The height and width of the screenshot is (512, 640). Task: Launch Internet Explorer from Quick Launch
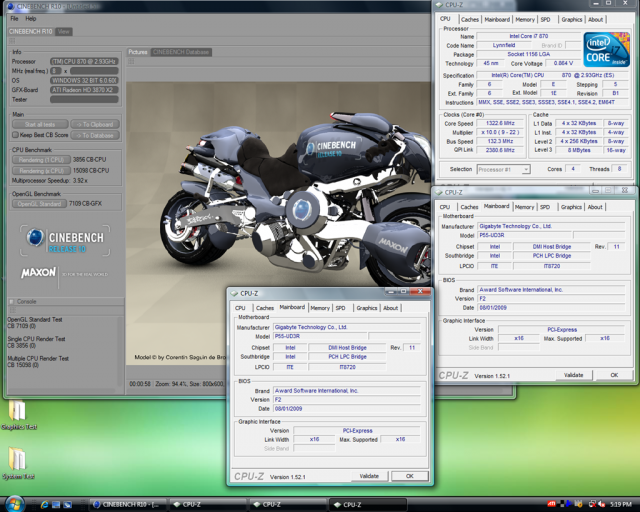(45, 505)
